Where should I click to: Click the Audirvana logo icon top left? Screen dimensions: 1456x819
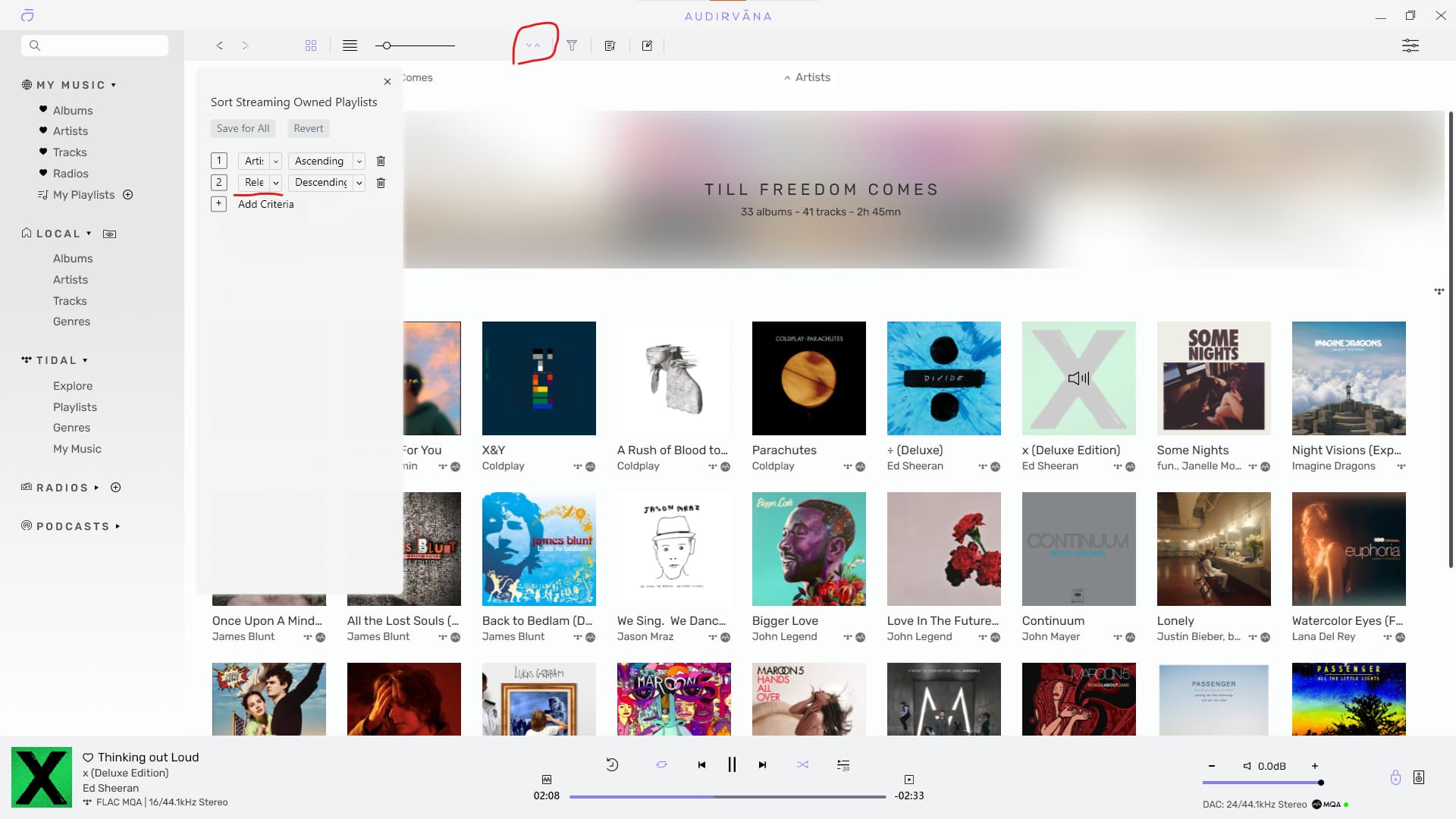pyautogui.click(x=27, y=15)
